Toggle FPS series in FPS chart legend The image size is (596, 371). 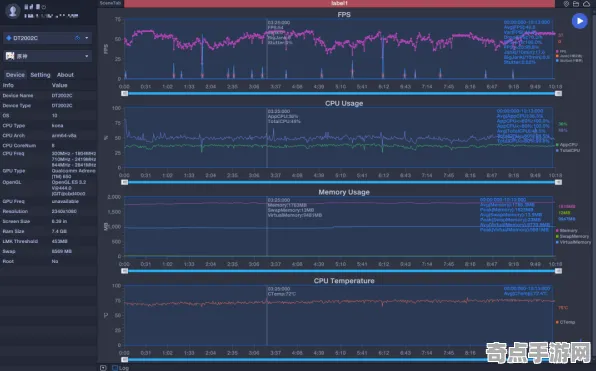(x=561, y=51)
